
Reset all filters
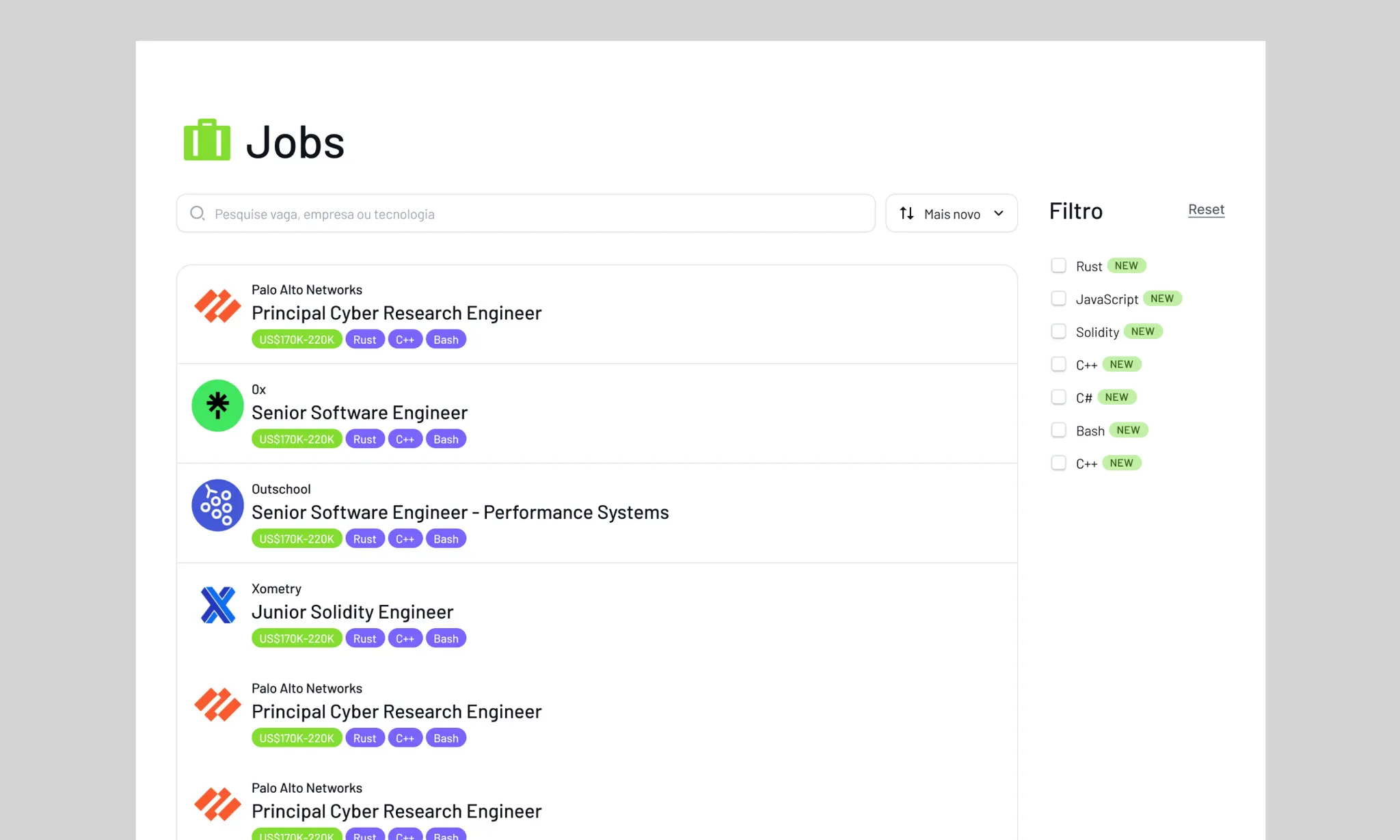[x=1206, y=209]
